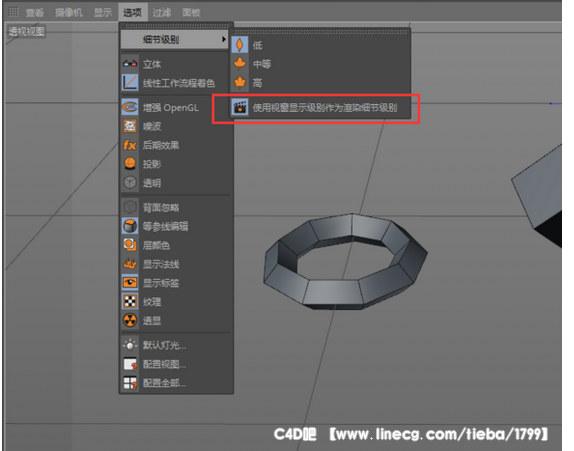
Task: Click the dotted grip icon in menu bar
Action: point(14,12)
